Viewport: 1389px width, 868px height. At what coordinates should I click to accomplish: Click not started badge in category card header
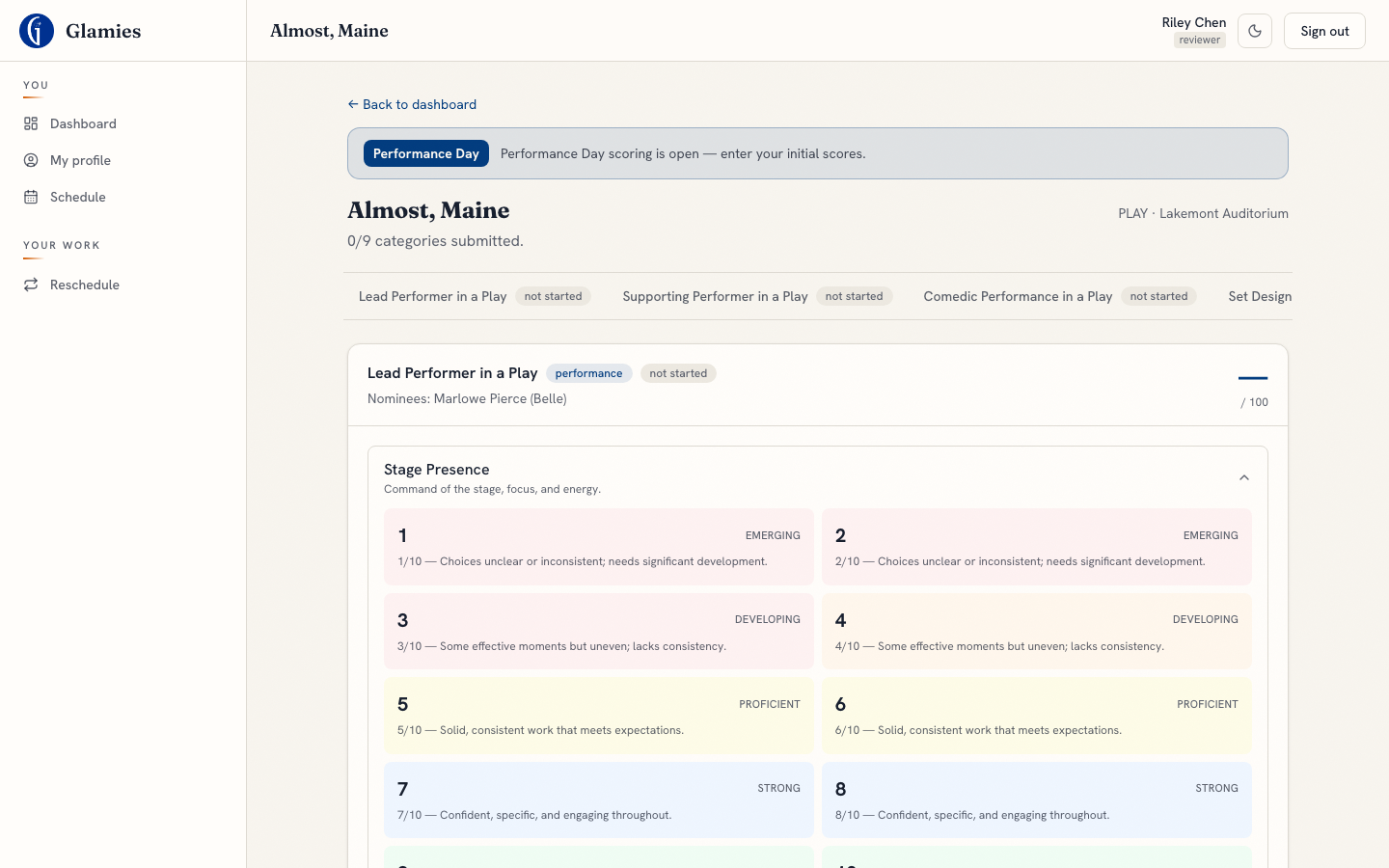(x=678, y=373)
